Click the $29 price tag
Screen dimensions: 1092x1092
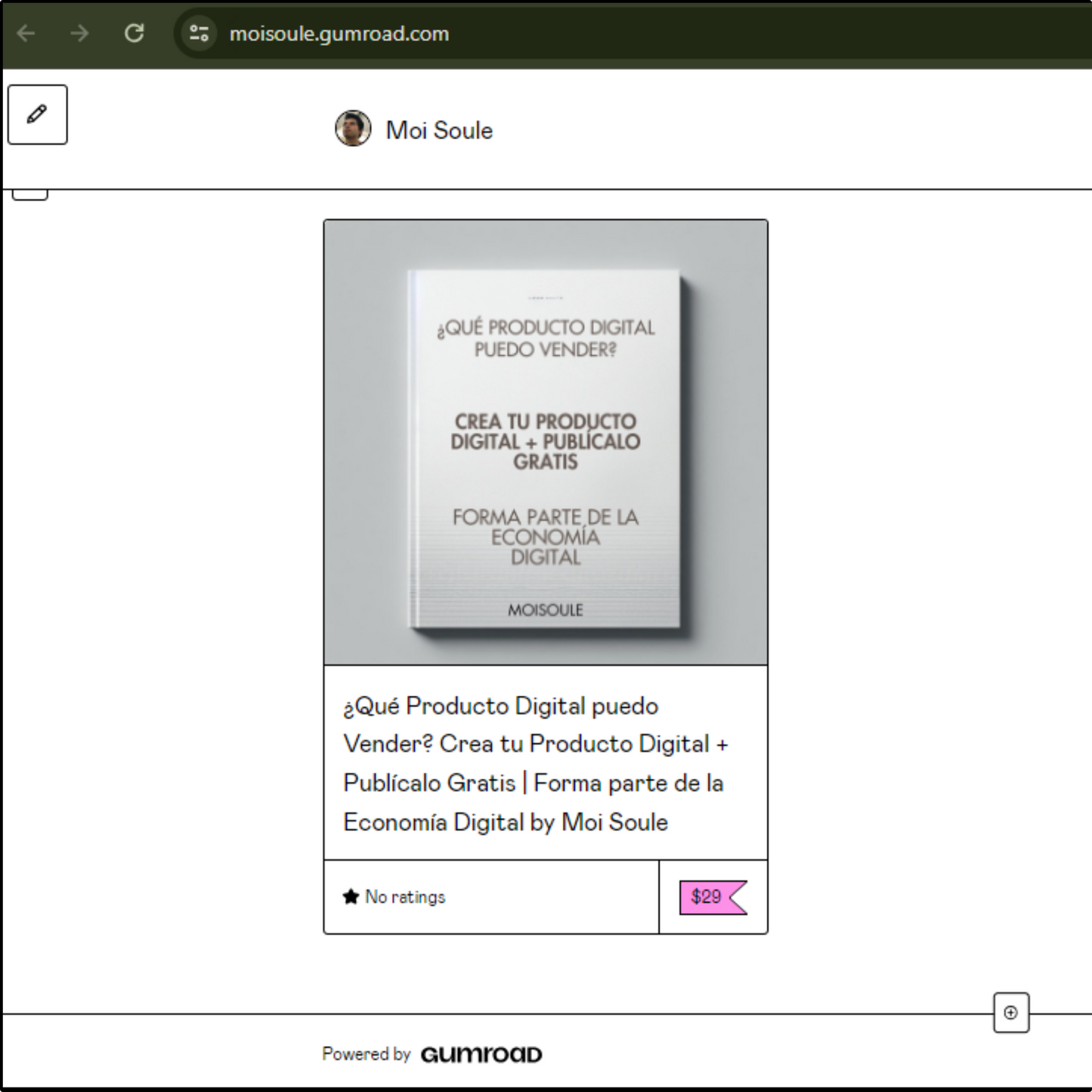pos(713,897)
